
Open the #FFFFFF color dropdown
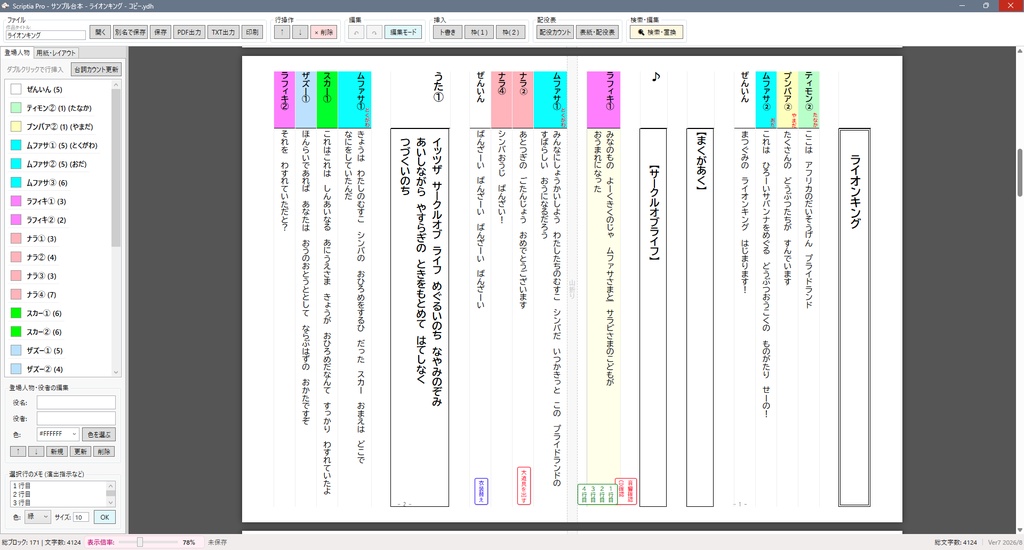[x=57, y=434]
